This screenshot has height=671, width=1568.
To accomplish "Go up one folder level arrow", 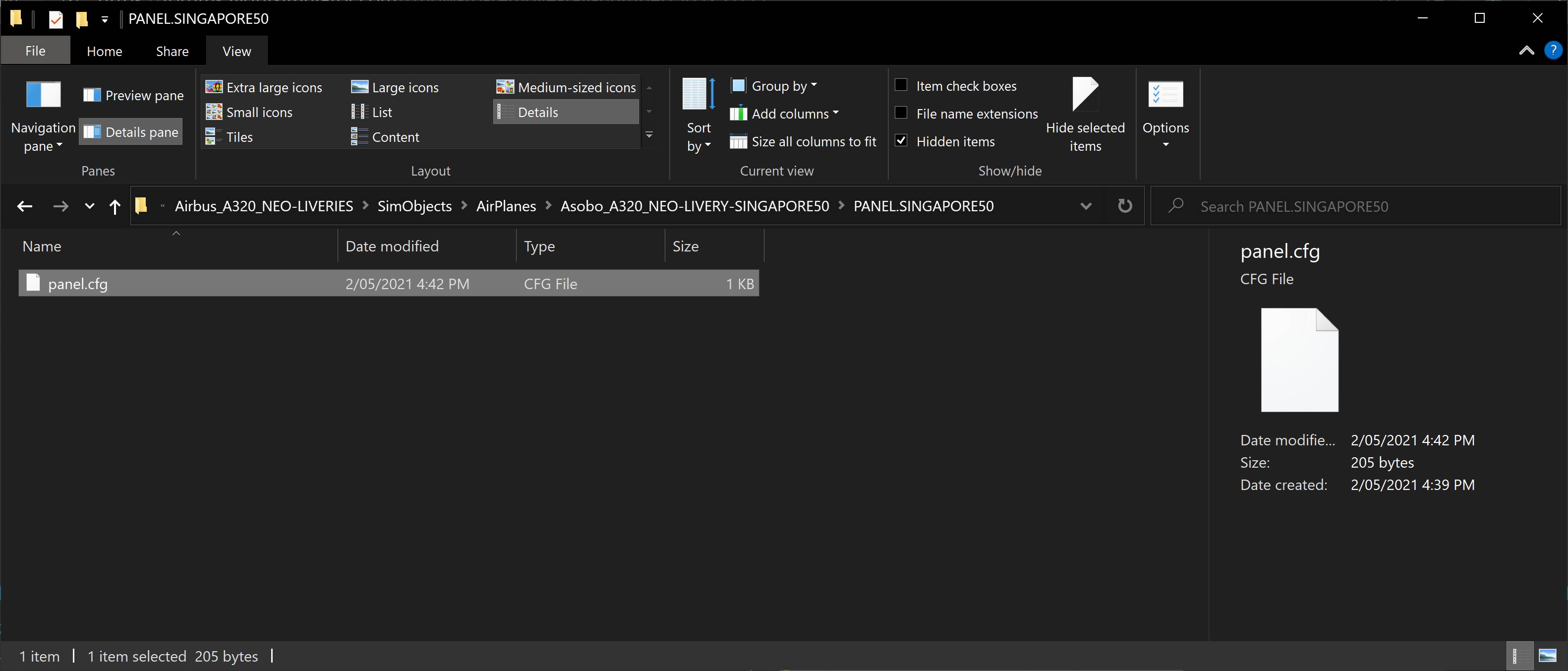I will [x=115, y=206].
